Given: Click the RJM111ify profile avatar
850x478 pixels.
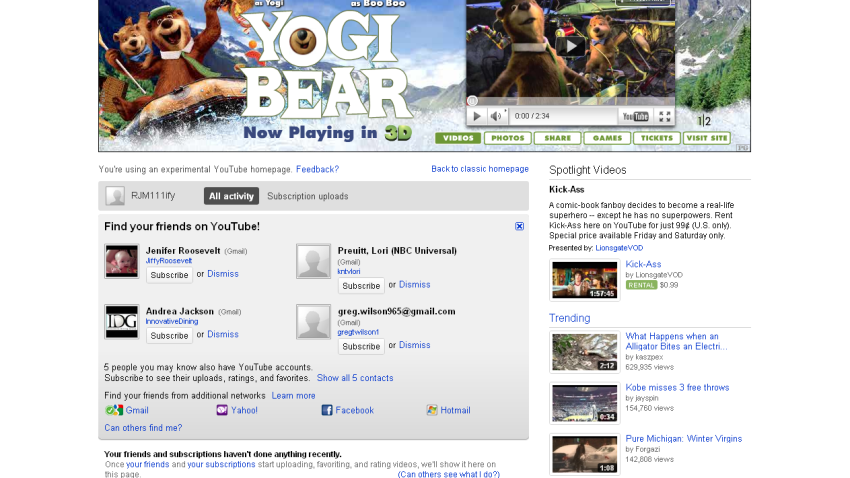Looking at the screenshot, I should pos(115,196).
